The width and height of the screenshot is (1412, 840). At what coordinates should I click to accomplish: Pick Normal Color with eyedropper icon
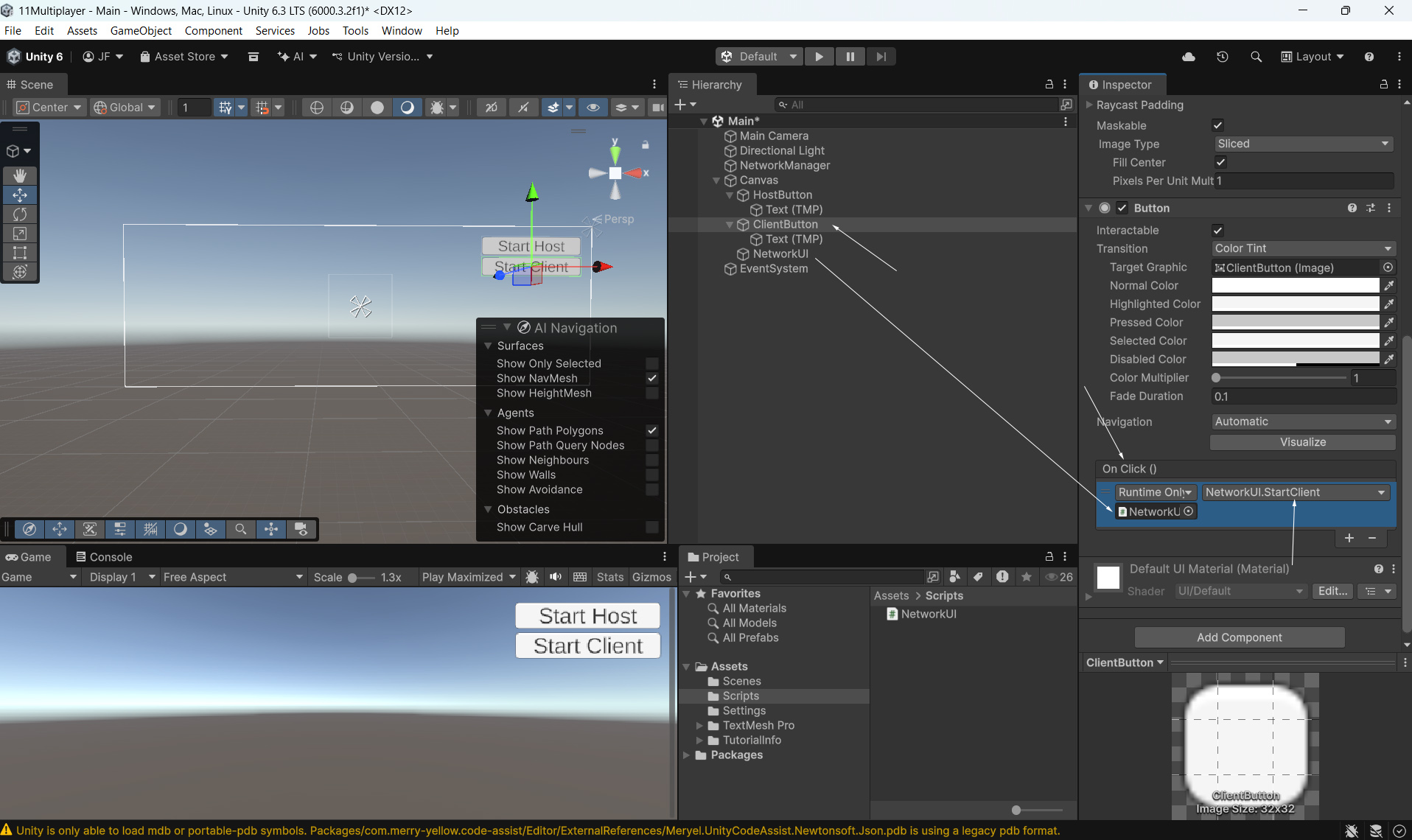1388,286
